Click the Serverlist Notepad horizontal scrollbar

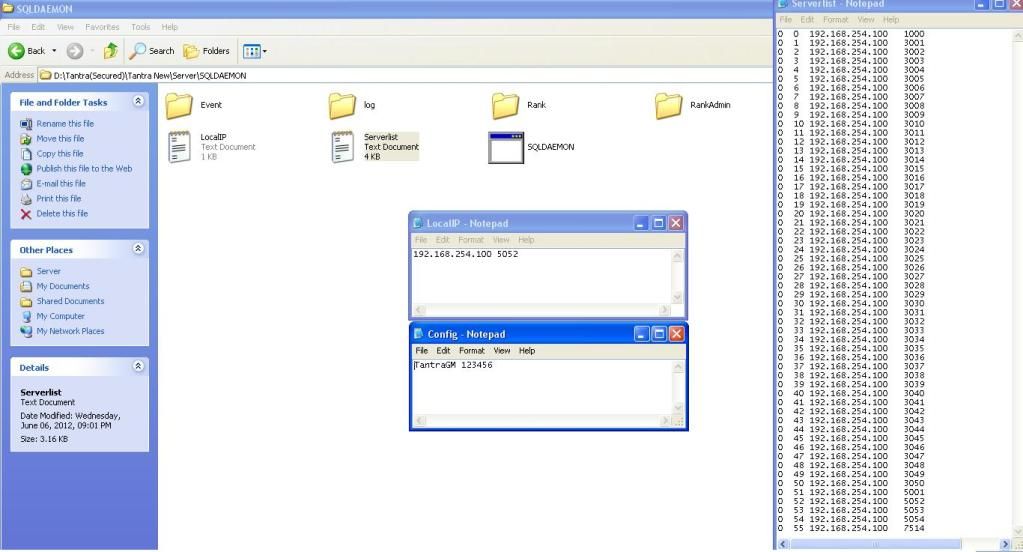click(x=890, y=544)
